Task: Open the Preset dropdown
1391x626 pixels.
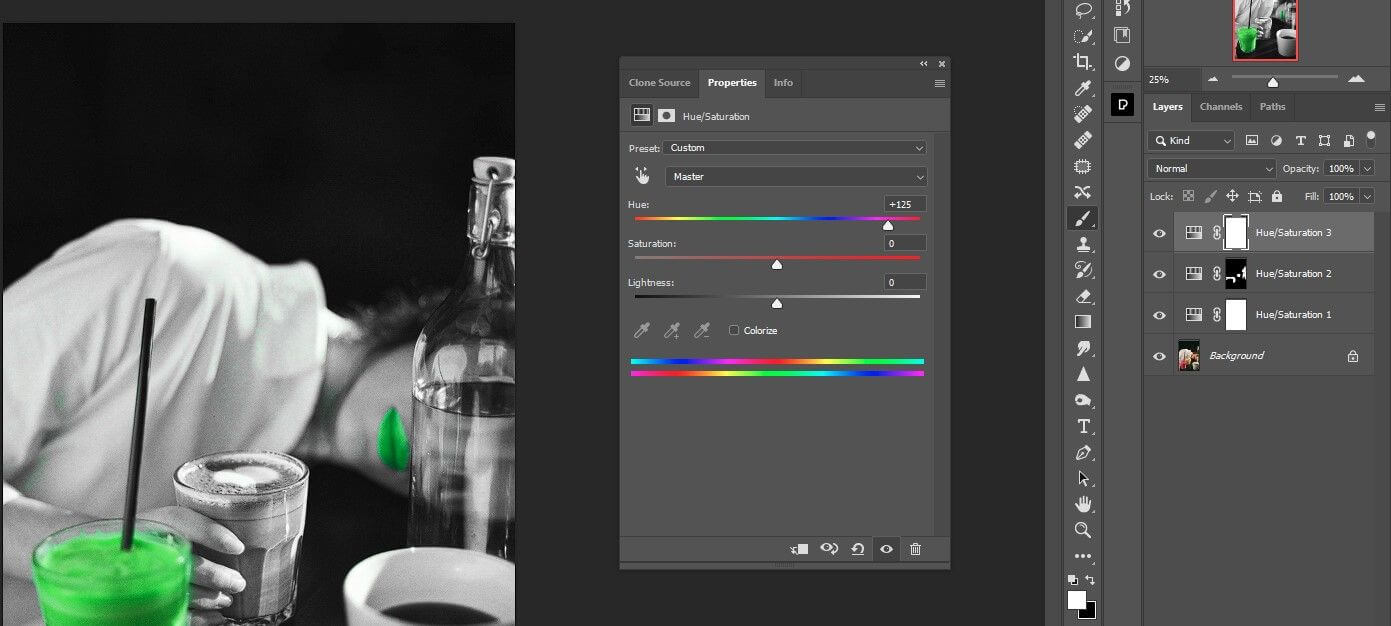Action: (x=795, y=147)
